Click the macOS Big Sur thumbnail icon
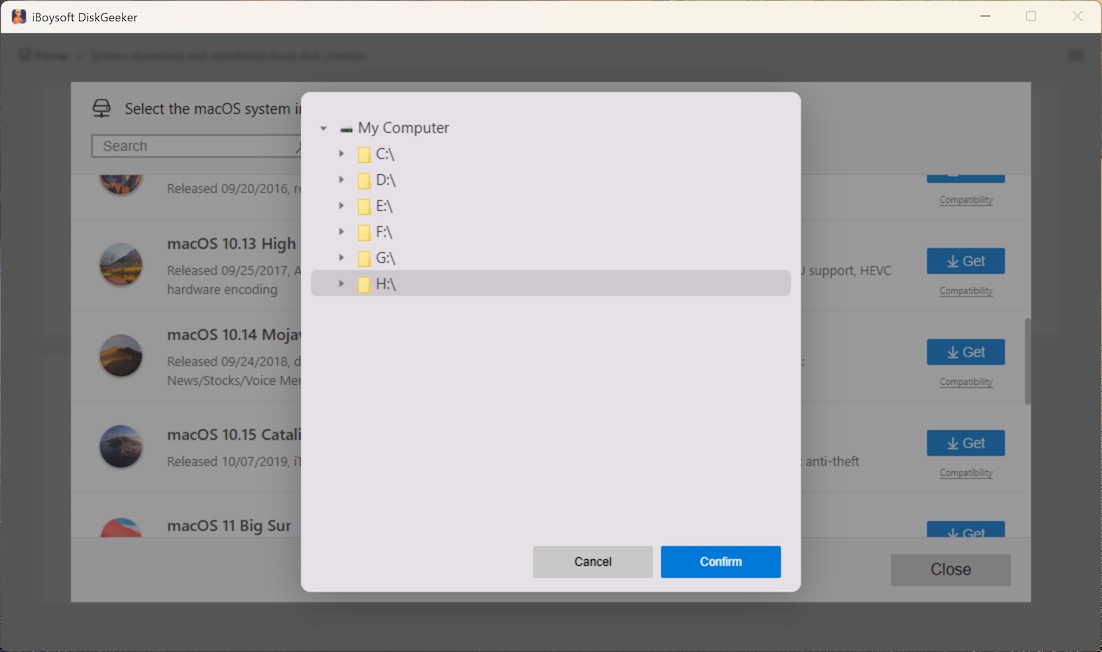The width and height of the screenshot is (1102, 652). (120, 530)
